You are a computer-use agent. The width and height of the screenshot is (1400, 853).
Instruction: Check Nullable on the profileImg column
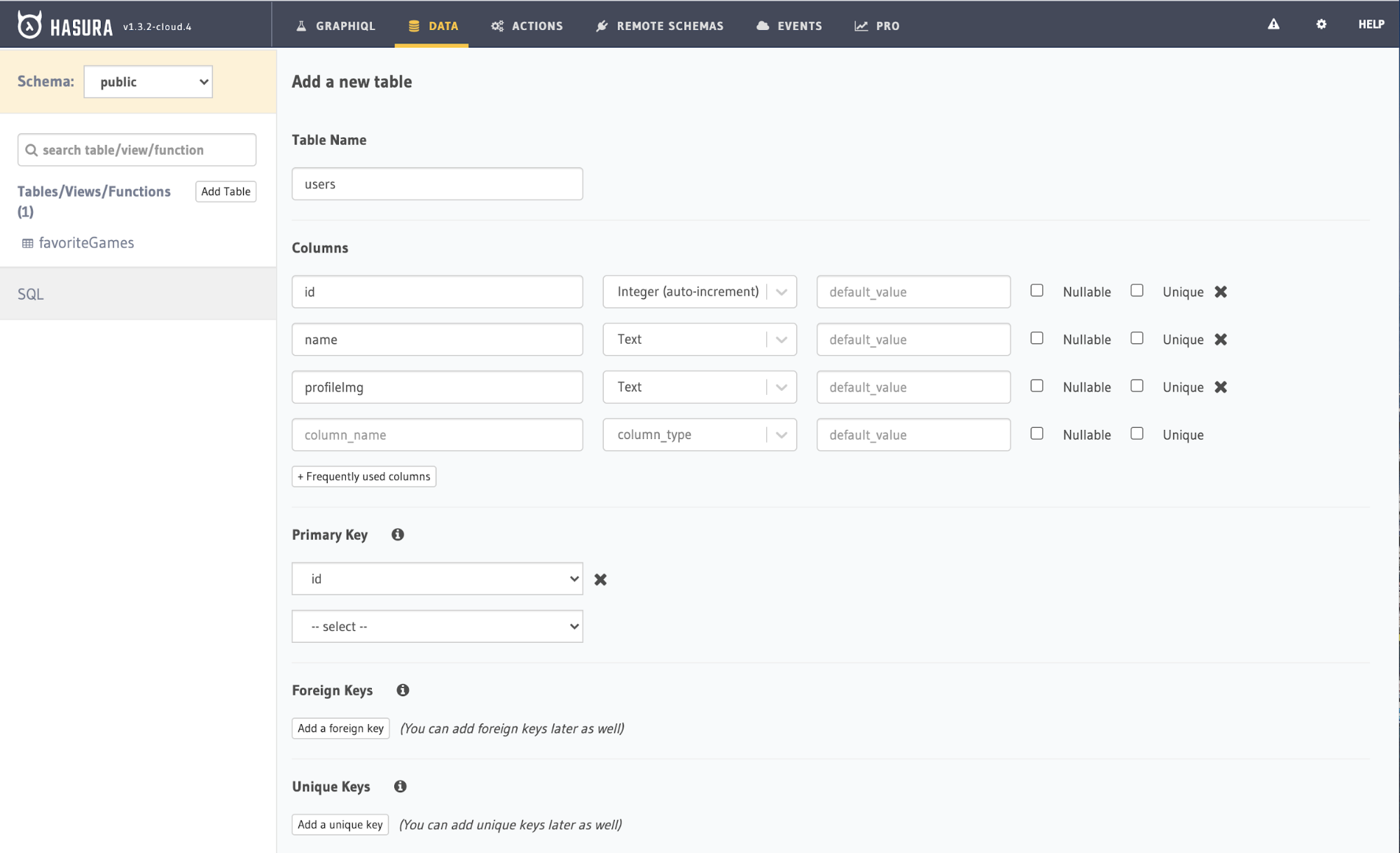(x=1037, y=385)
